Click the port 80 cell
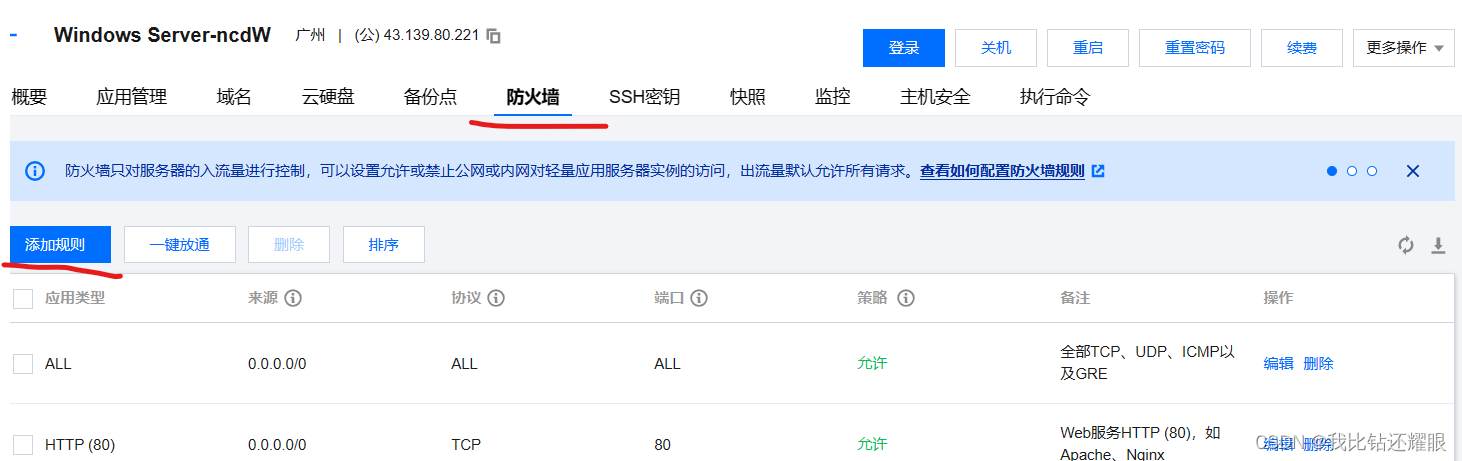This screenshot has height=461, width=1462. point(663,445)
